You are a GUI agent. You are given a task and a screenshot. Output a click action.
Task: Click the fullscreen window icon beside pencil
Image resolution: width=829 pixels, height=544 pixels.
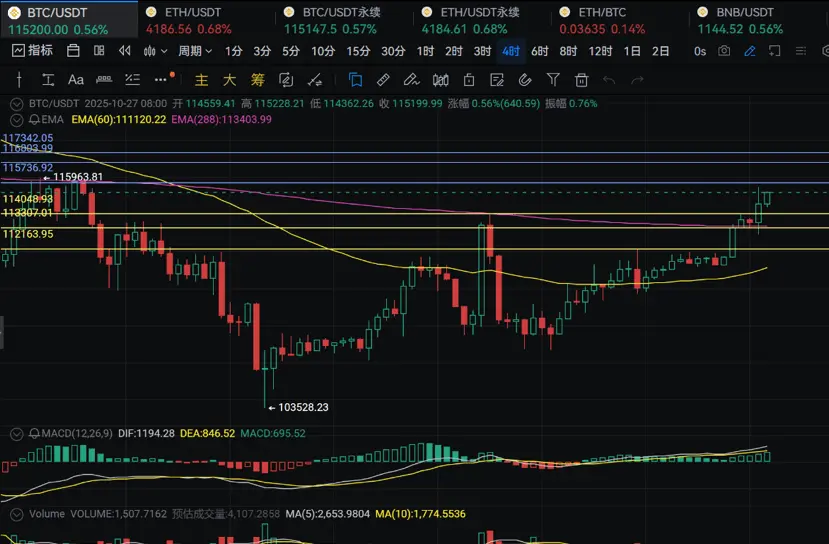point(775,51)
